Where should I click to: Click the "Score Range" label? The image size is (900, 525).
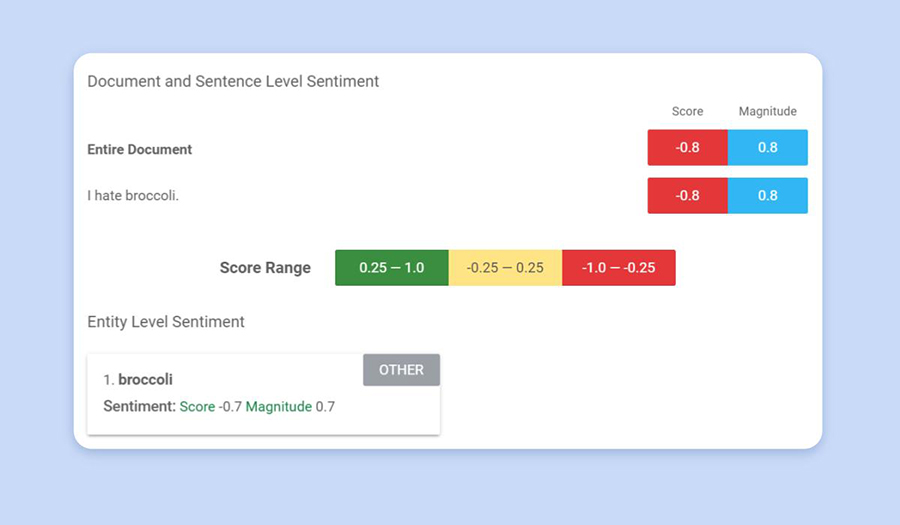pos(265,268)
